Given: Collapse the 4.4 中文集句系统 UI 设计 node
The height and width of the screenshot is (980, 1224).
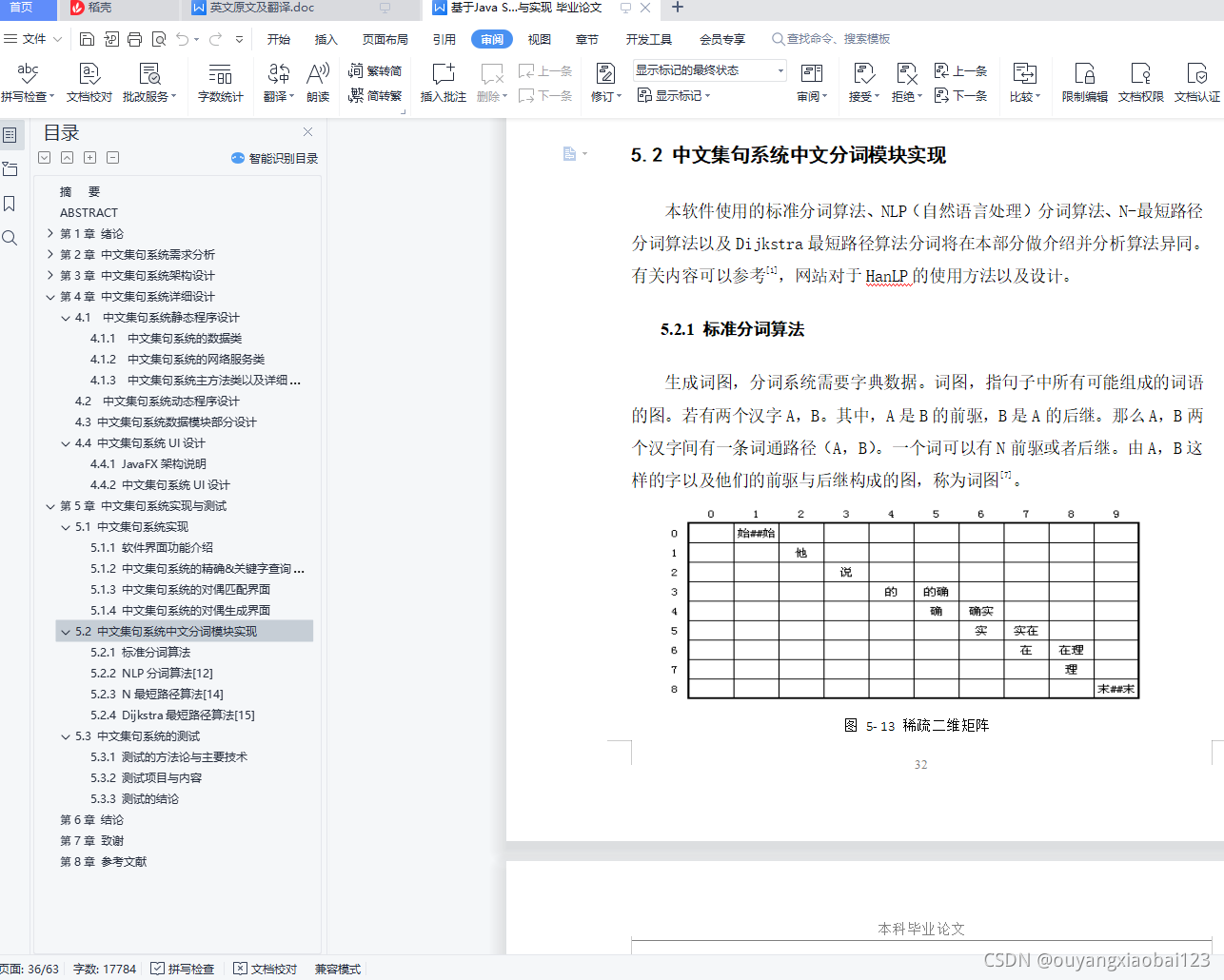Looking at the screenshot, I should (x=66, y=442).
